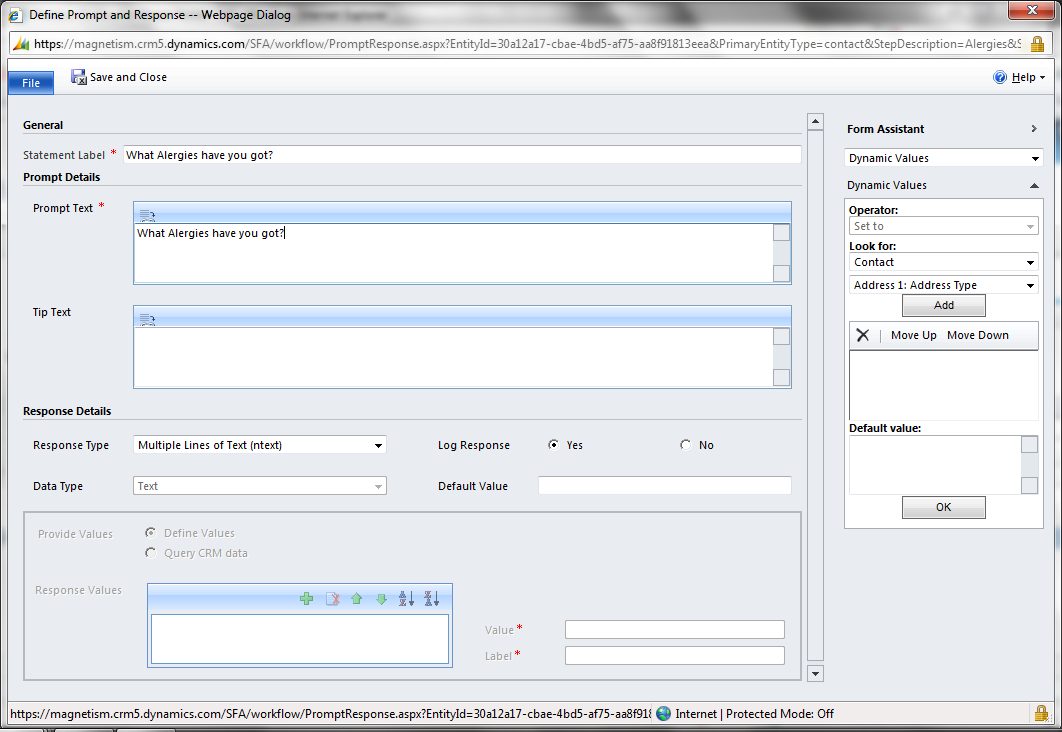This screenshot has height=732, width=1062.
Task: Click the X delete icon in Form Assistant
Action: click(863, 335)
